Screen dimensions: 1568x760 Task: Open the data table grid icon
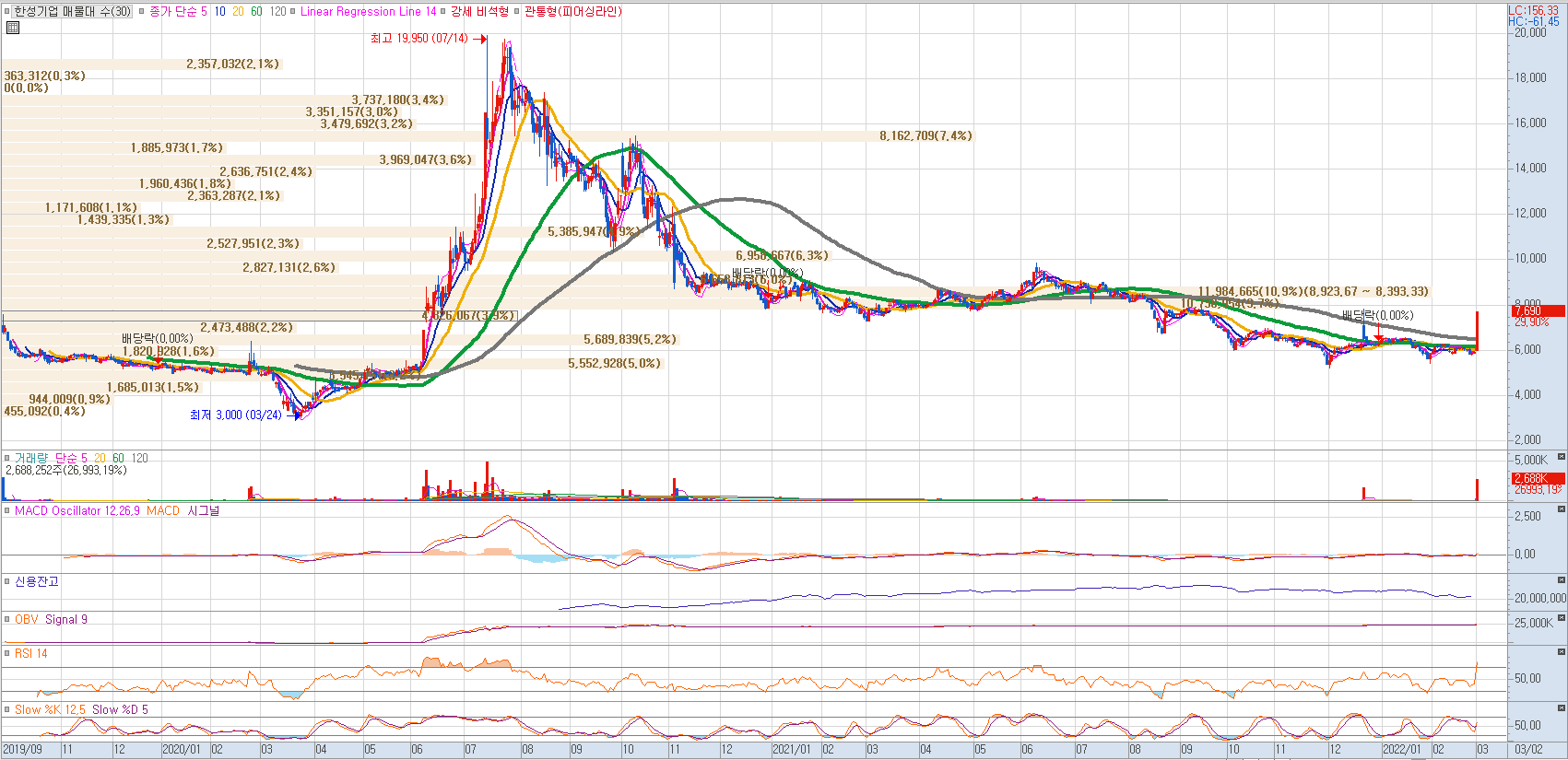point(12,28)
